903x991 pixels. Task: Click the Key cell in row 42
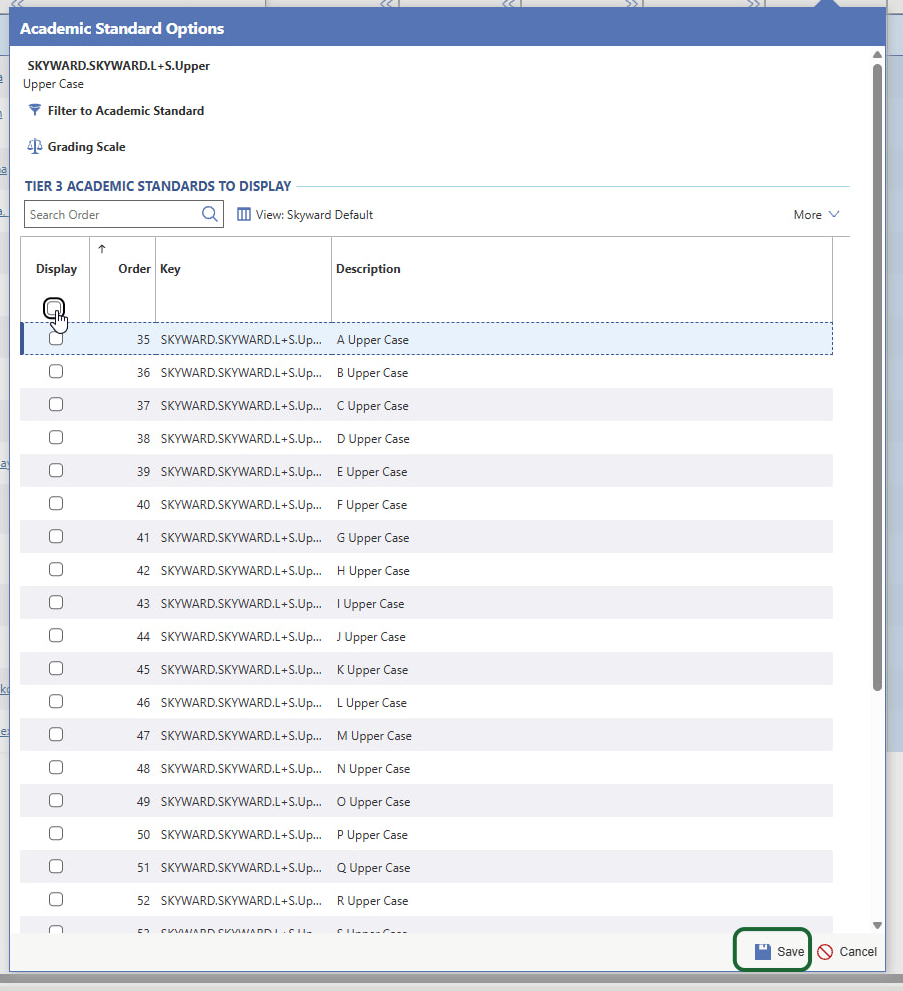pos(241,571)
